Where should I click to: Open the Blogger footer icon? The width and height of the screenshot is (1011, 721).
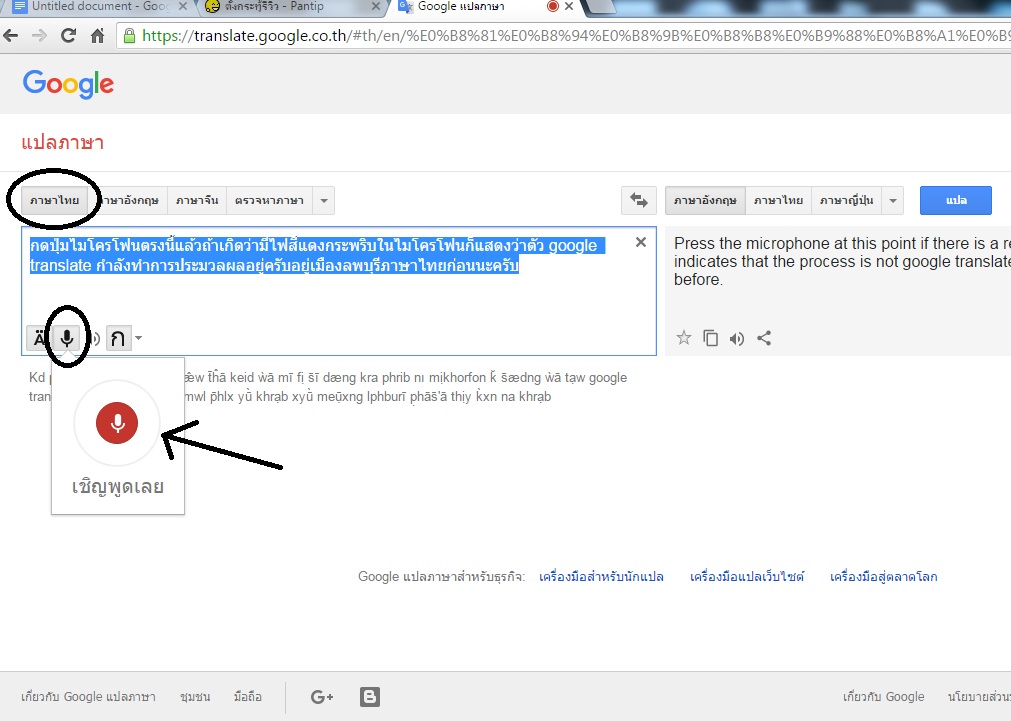(369, 696)
